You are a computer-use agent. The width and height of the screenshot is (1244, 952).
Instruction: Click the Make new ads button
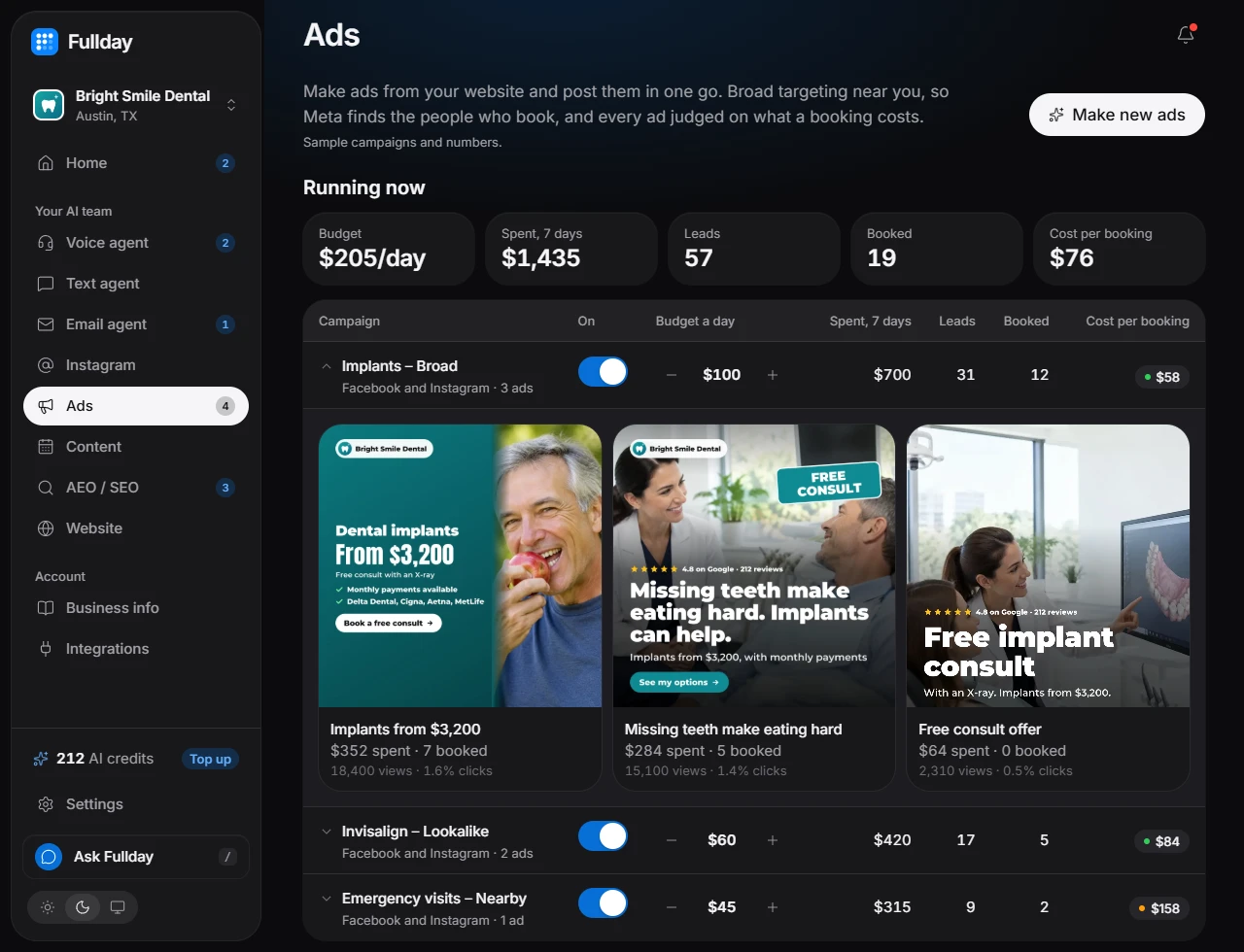click(x=1117, y=115)
